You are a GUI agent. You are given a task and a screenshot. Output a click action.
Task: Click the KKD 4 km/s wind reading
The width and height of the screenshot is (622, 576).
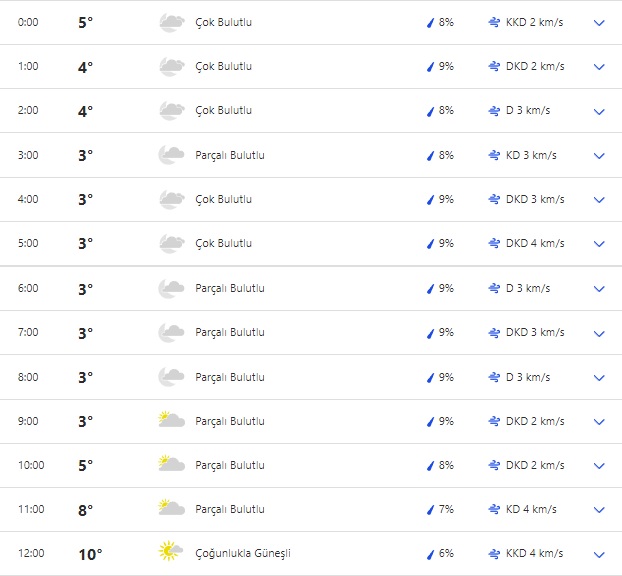534,553
